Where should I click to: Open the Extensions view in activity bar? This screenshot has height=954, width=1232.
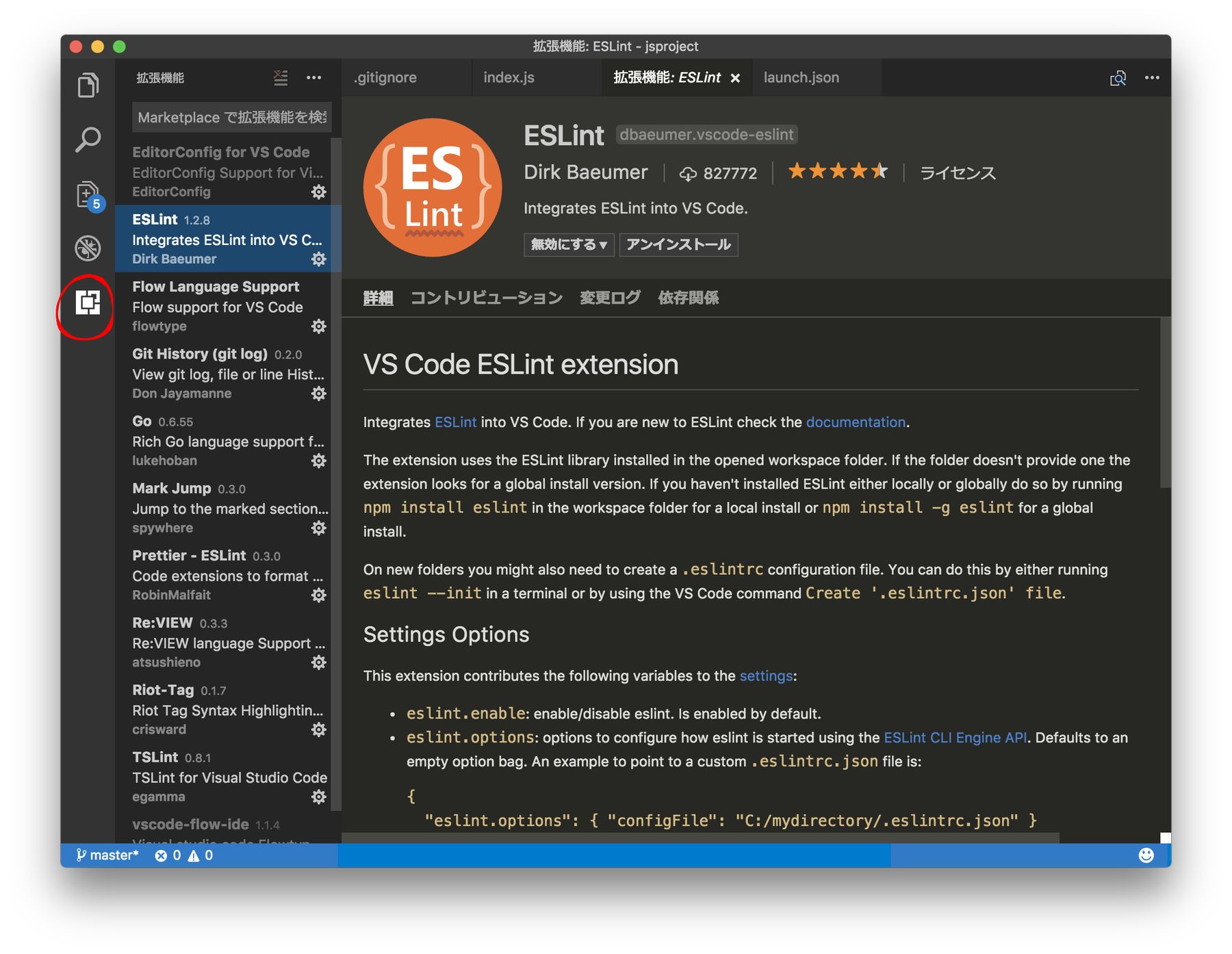(x=88, y=302)
